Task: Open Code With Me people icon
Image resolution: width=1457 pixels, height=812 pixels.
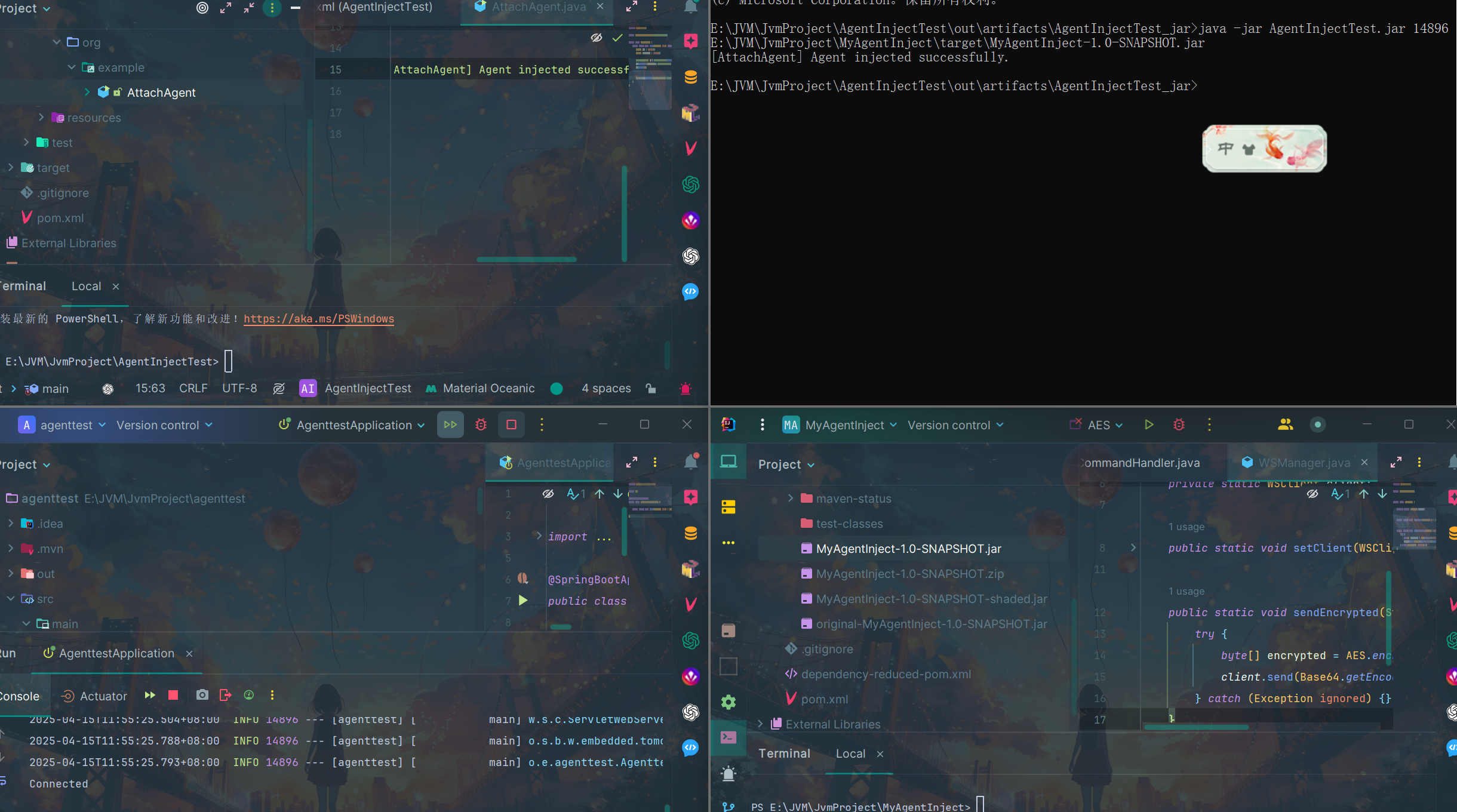Action: [1285, 425]
